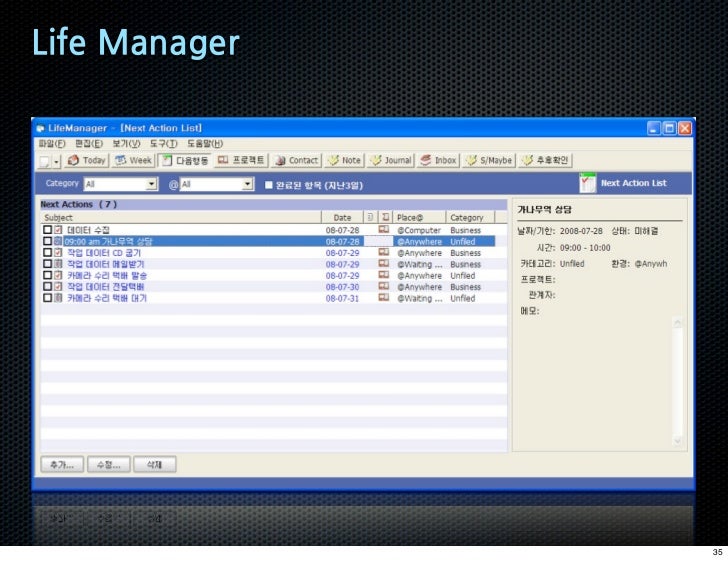Click the task type icon of 데이터 수집
Viewport: 728px width, 561px height.
(58, 230)
